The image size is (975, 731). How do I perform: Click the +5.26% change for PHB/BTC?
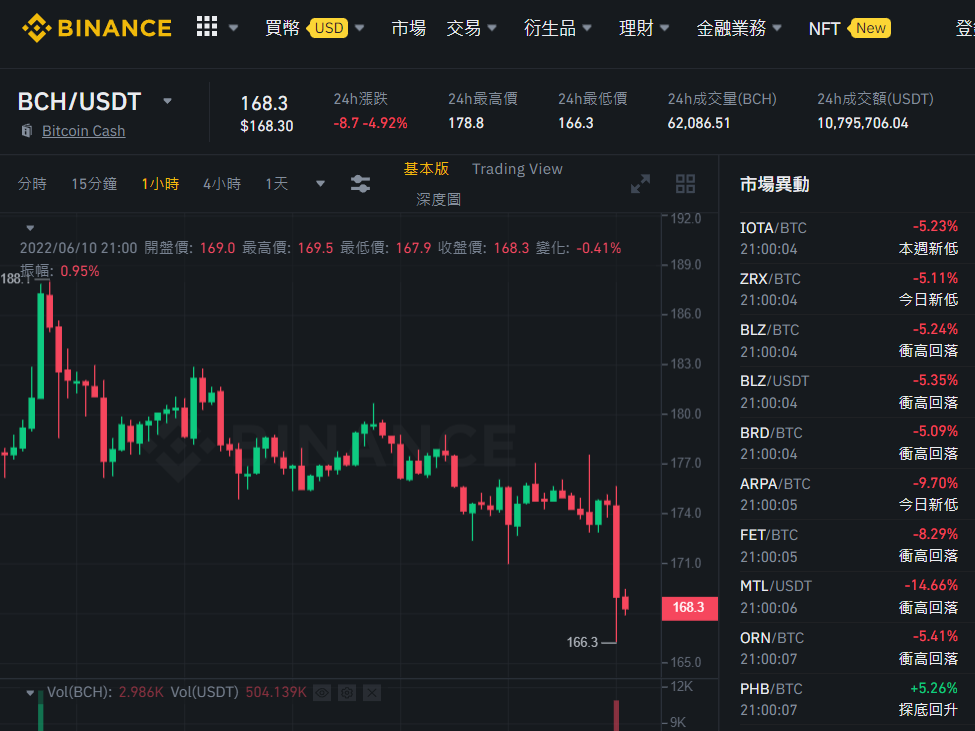pyautogui.click(x=934, y=688)
